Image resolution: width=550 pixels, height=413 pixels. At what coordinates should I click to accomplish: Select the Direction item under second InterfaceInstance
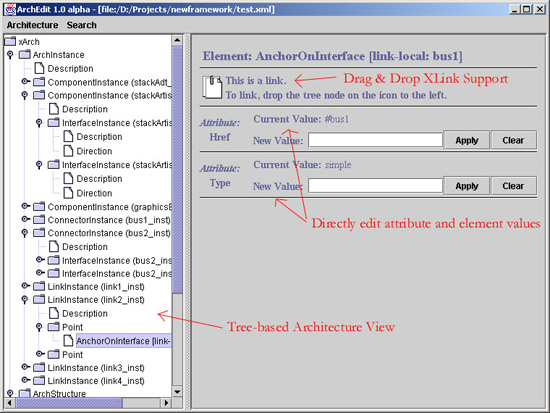pyautogui.click(x=94, y=193)
